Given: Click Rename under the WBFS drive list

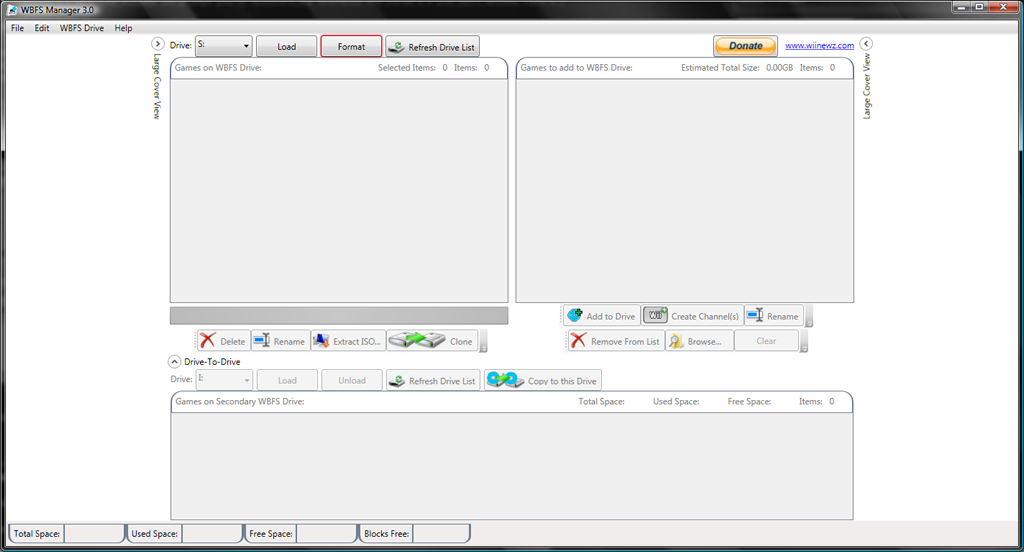Looking at the screenshot, I should [280, 341].
